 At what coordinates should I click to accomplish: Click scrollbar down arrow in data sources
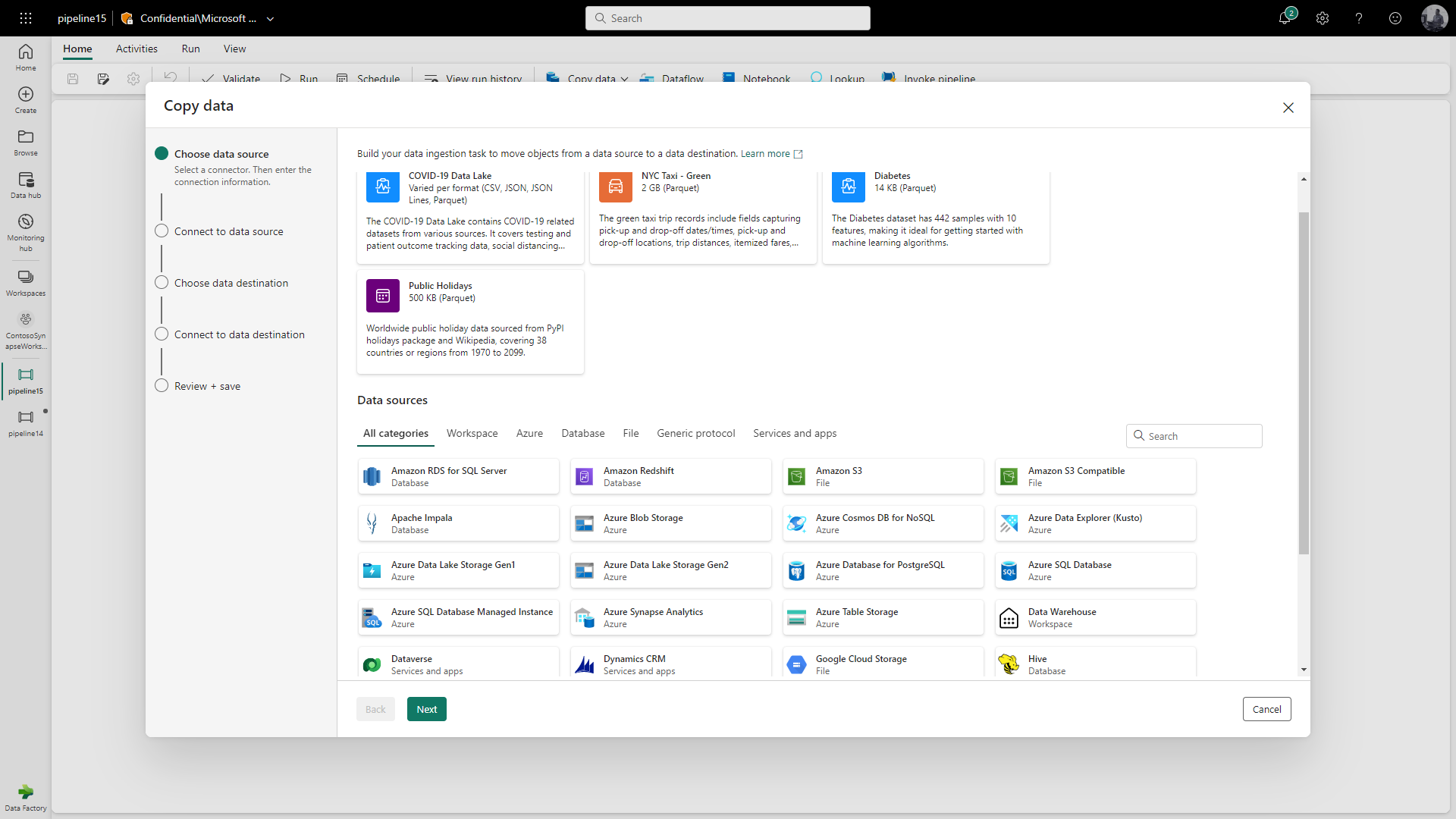click(1304, 670)
